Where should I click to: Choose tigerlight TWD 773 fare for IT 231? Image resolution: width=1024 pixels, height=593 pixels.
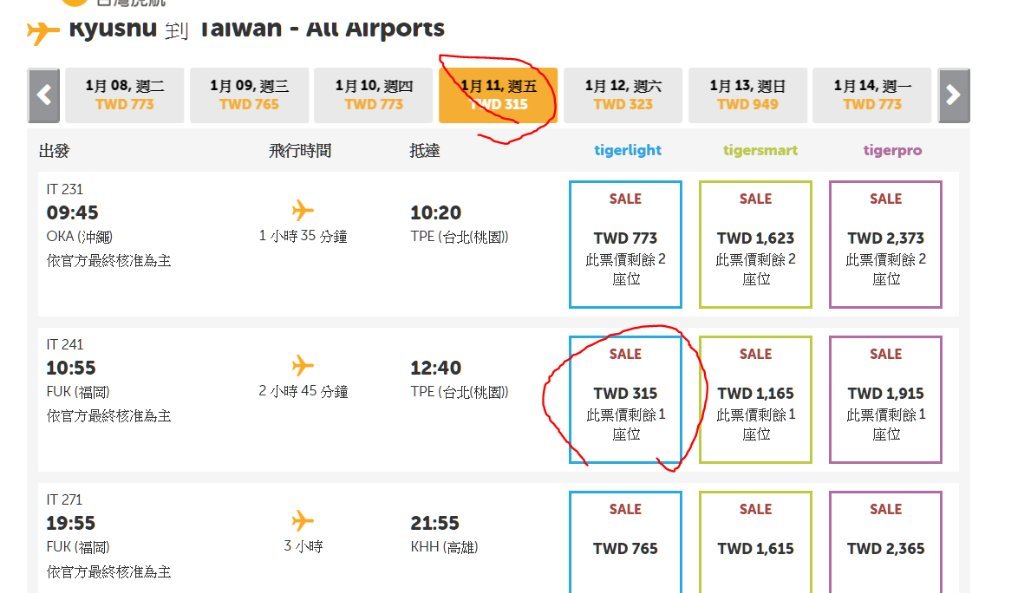(x=626, y=244)
